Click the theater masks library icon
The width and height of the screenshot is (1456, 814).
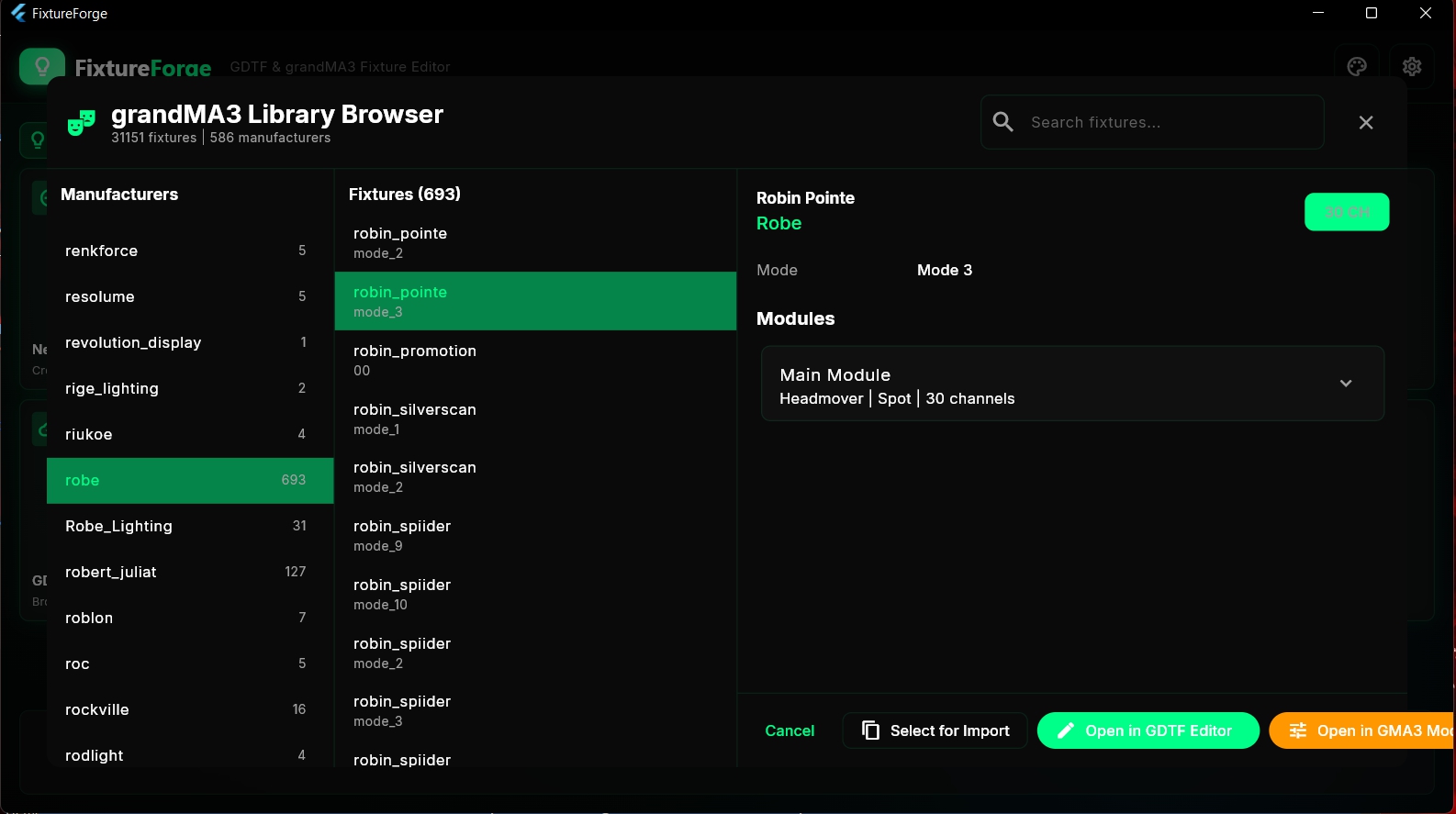82,123
